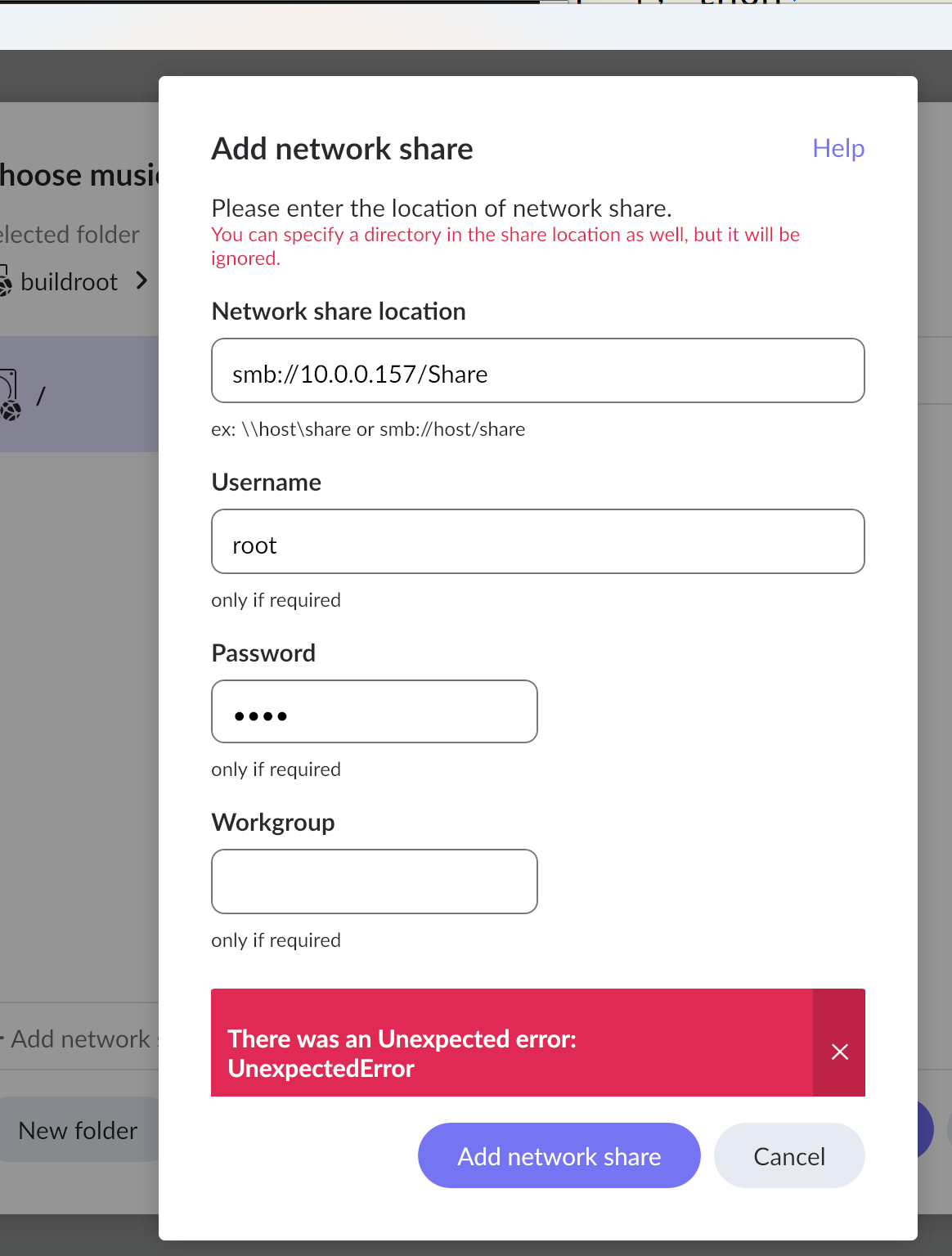Click the Username field label
Image resolution: width=952 pixels, height=1256 pixels.
266,482
